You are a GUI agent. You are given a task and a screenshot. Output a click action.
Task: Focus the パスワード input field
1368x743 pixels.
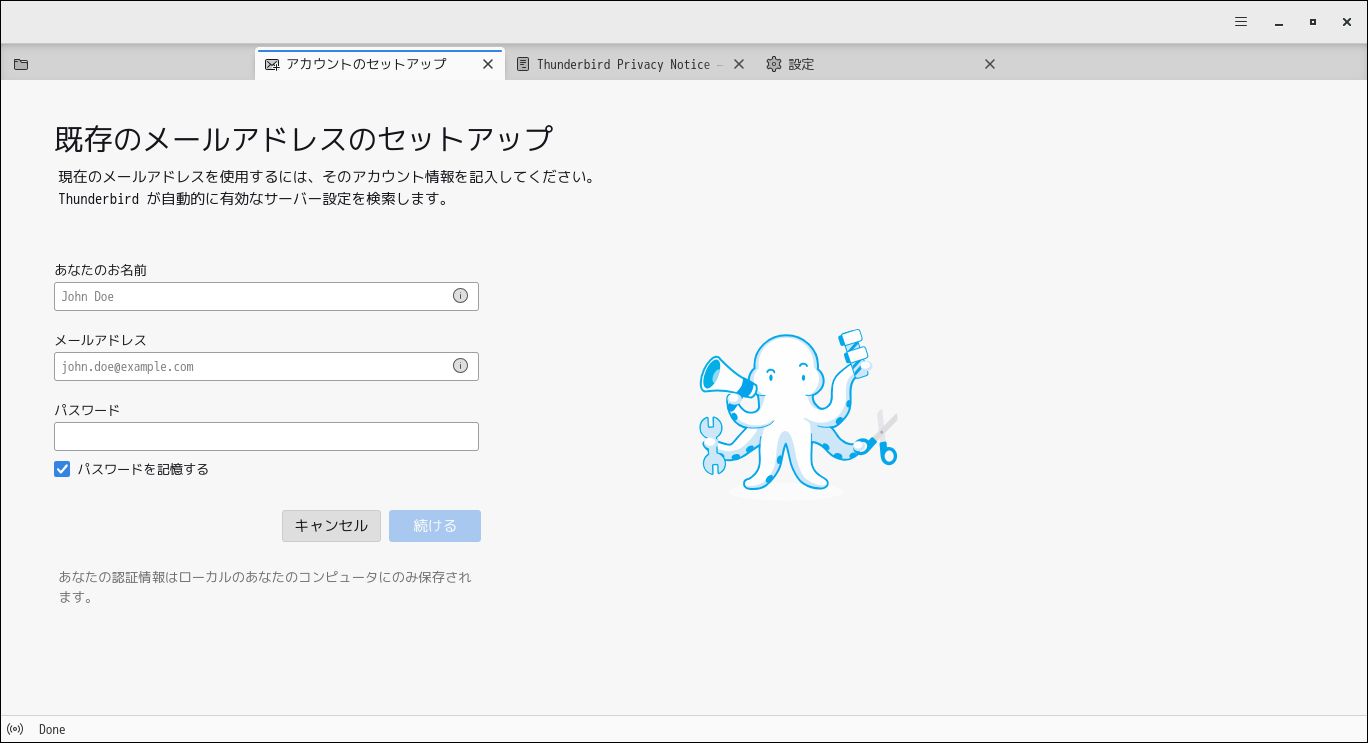266,436
